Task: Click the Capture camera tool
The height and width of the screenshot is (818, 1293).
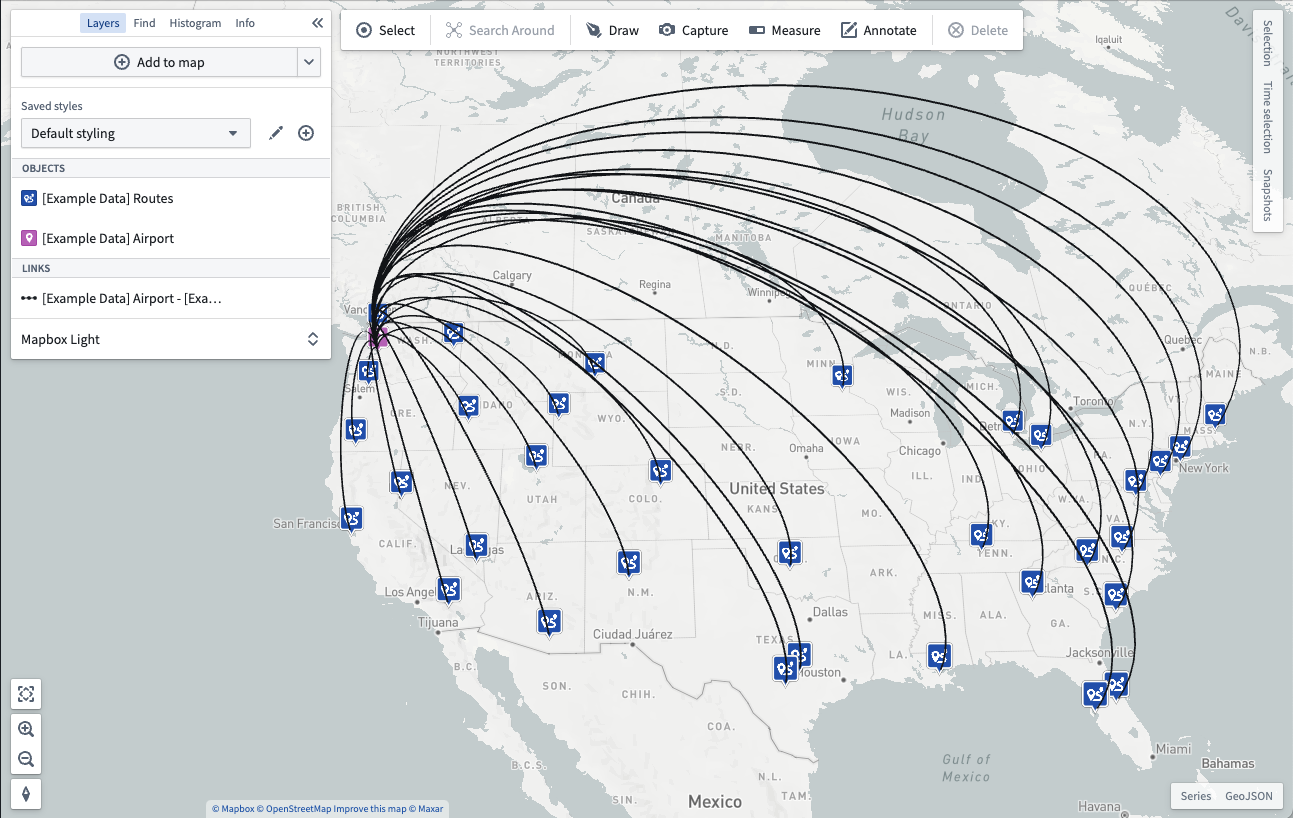Action: coord(694,30)
